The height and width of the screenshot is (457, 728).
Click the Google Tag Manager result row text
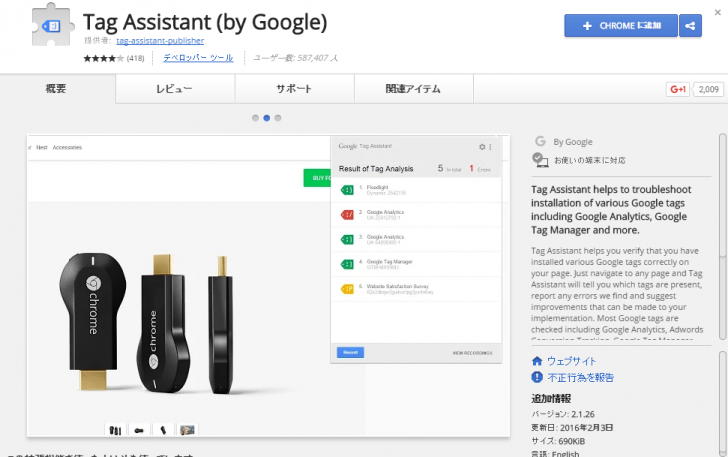pos(390,264)
